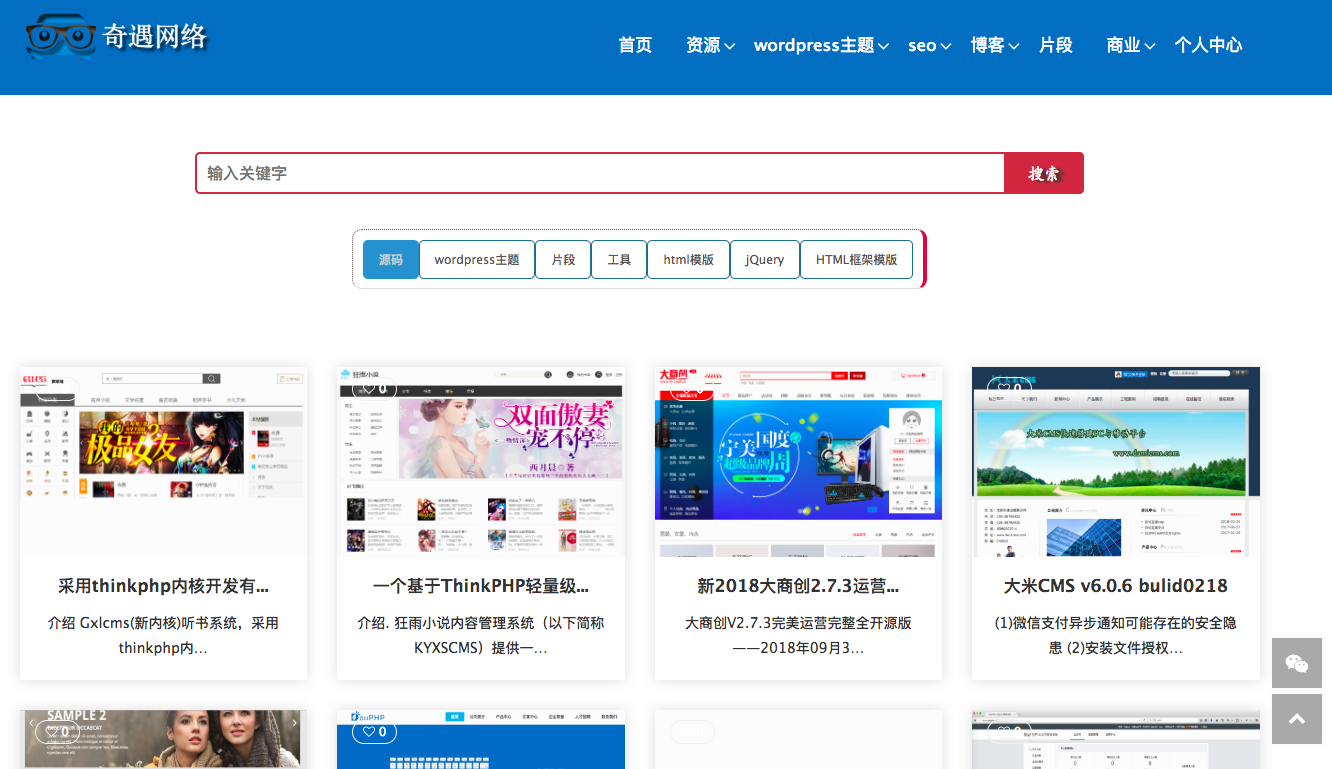Click the back-to-top arrow icon
Screen dimensions: 1332x769
pos(1296,719)
